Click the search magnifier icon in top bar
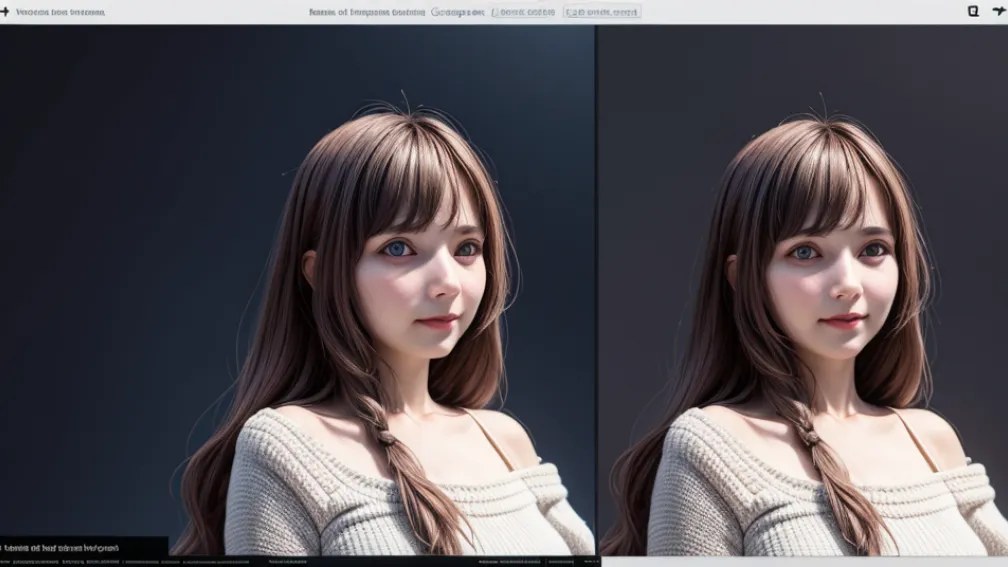Screen dimensions: 1008x567 (973, 11)
